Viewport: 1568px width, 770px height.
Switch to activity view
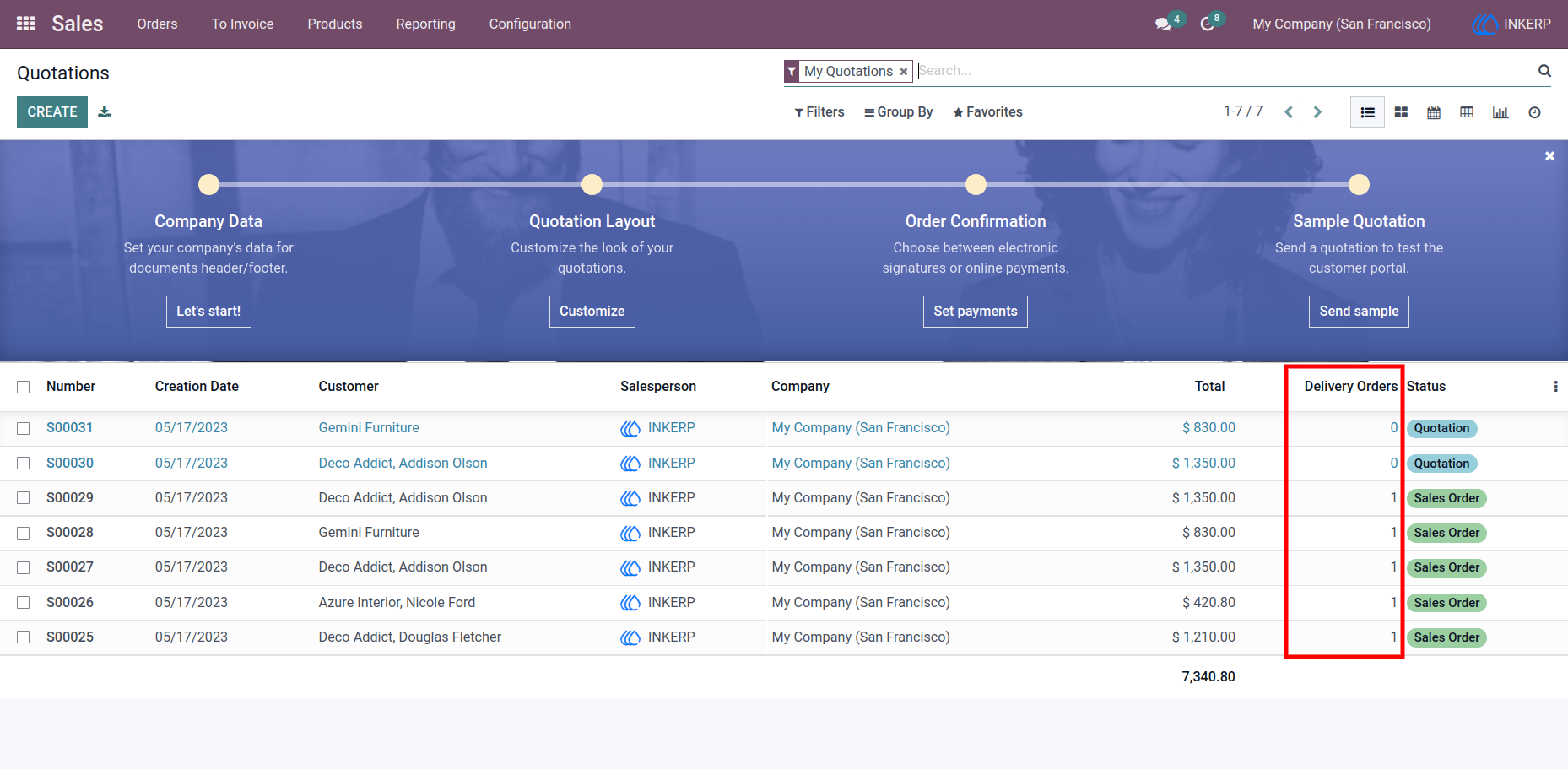pos(1534,112)
